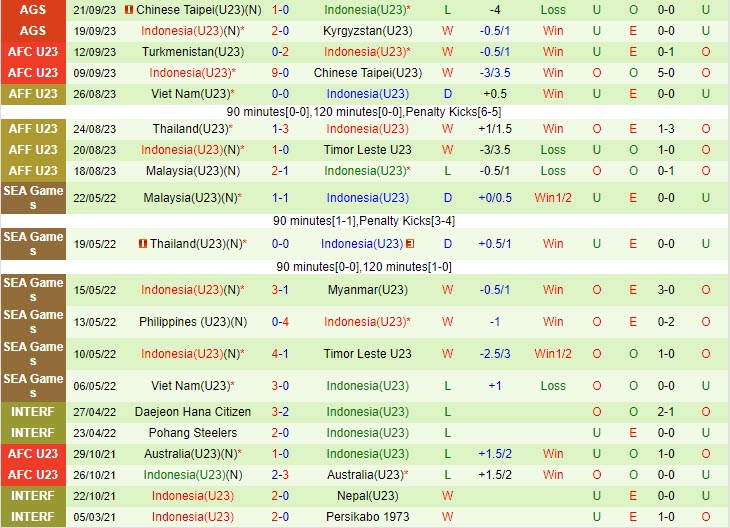This screenshot has height=528, width=730.
Task: Click Win1/2 result on 22/05/22 row
Action: [553, 198]
